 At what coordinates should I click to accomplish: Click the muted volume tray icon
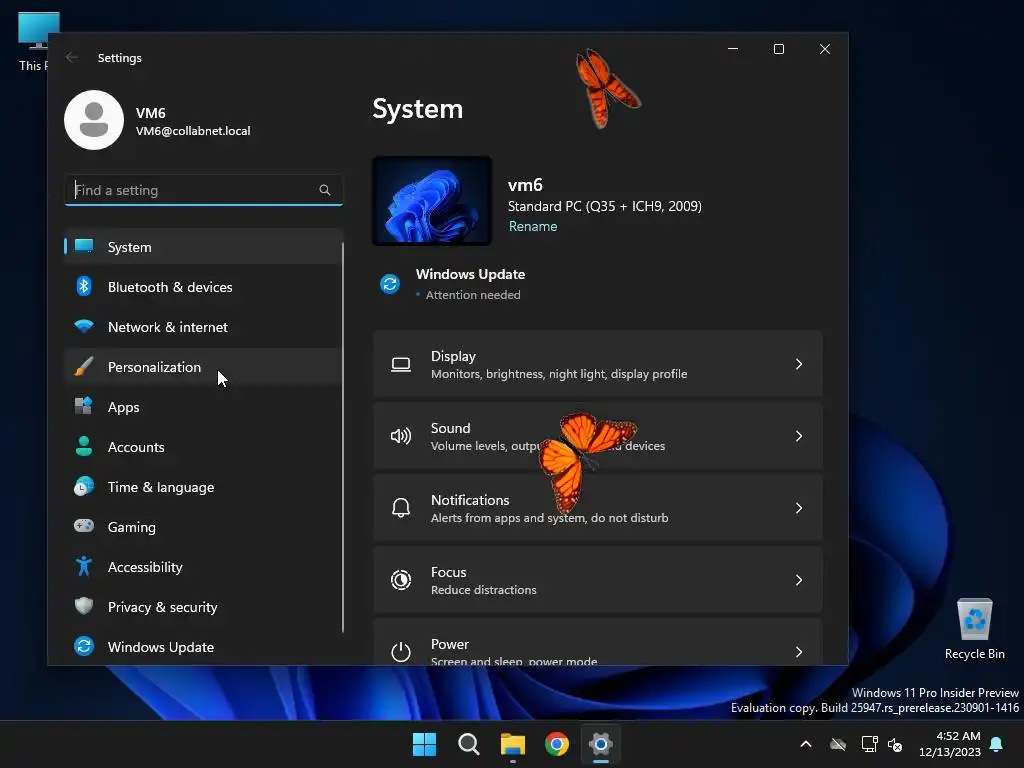tap(895, 744)
